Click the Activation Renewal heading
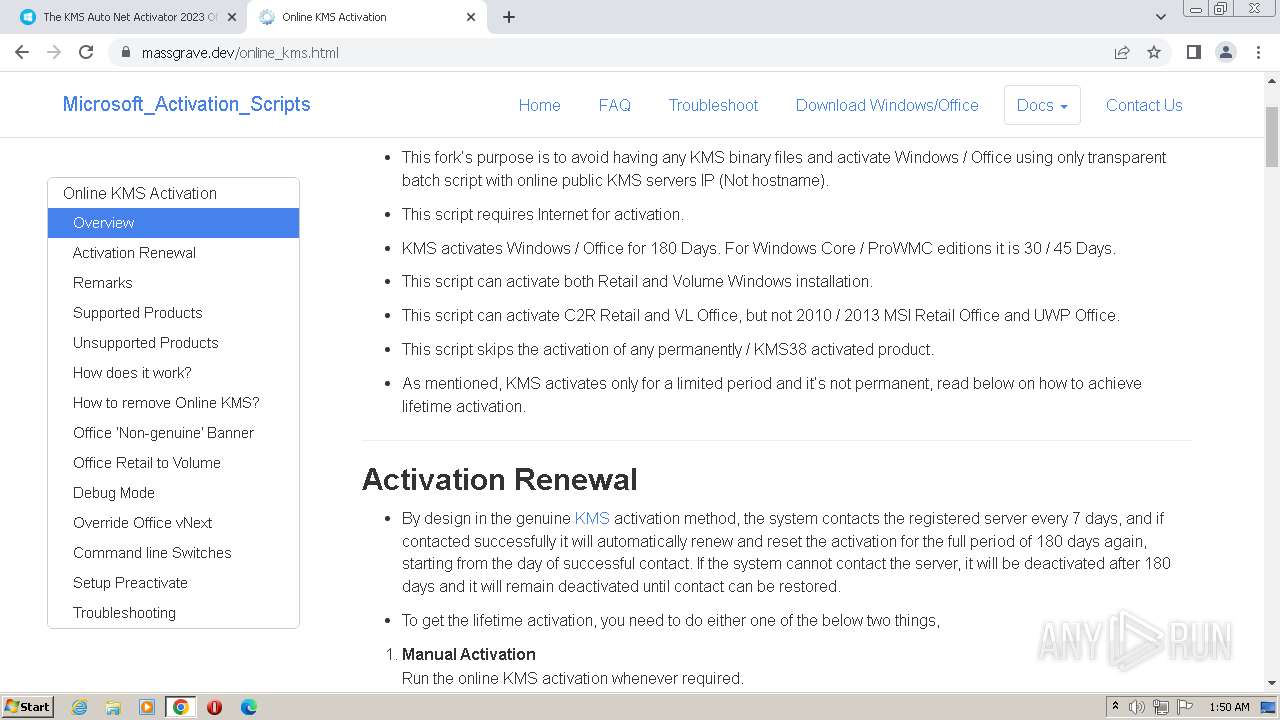This screenshot has height=720, width=1280. click(499, 479)
